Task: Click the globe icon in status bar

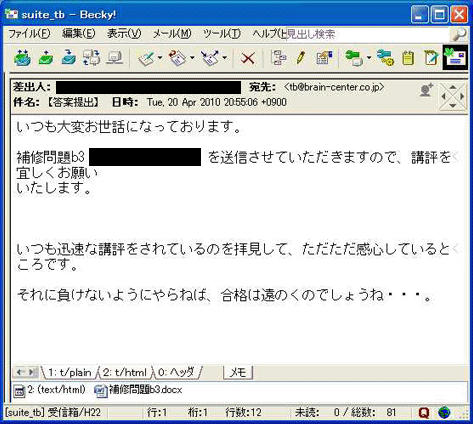Action: pyautogui.click(x=444, y=413)
